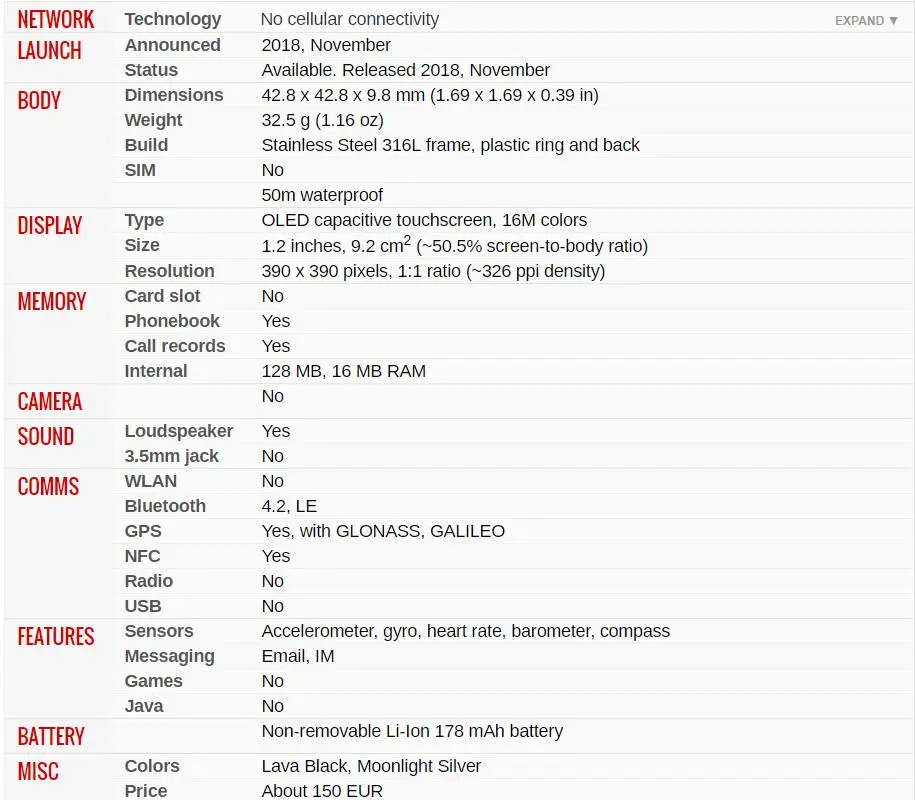This screenshot has height=800, width=915.
Task: Open the Price label in Misc
Action: click(x=146, y=791)
